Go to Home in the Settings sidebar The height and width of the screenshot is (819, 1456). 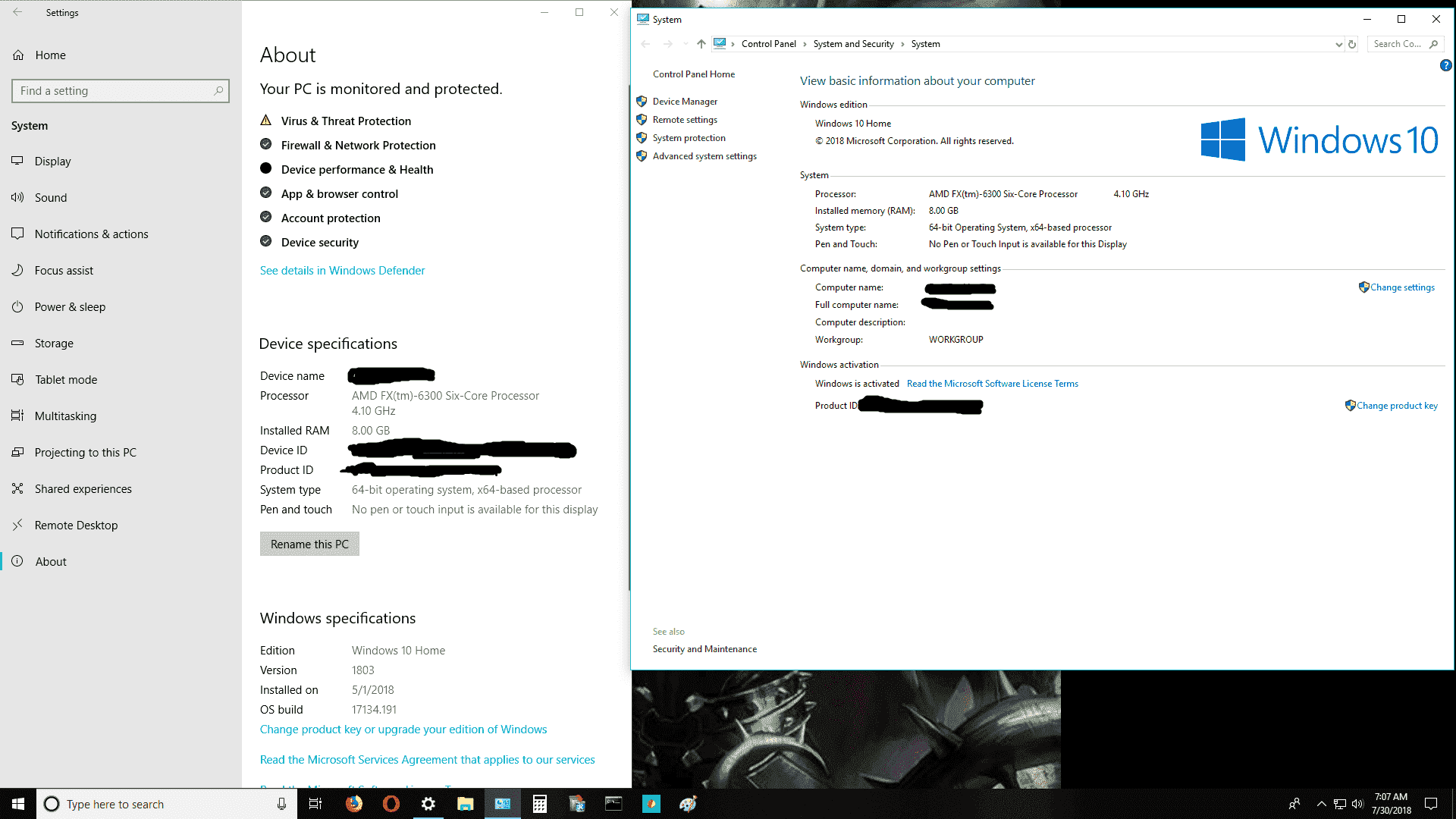(x=50, y=55)
